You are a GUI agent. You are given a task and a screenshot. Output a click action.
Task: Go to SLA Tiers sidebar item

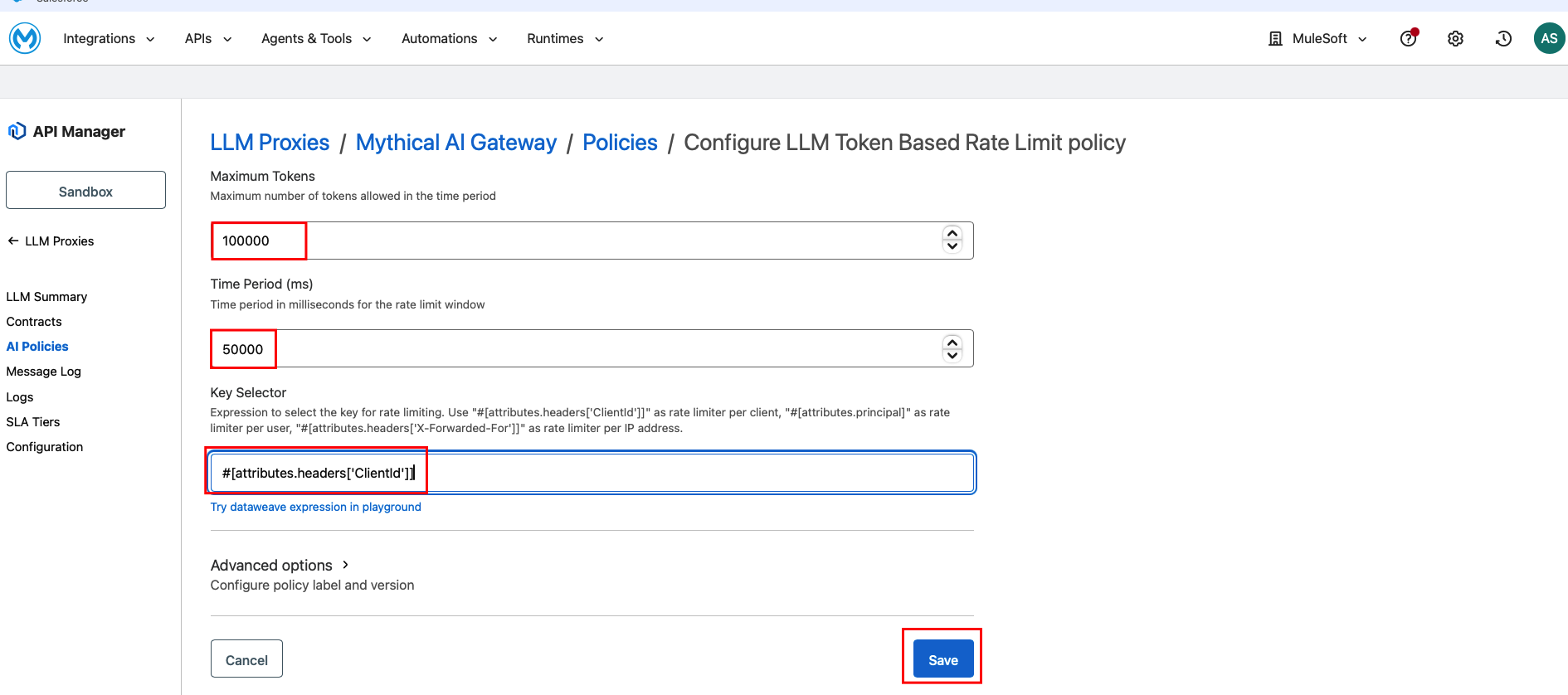coord(33,422)
